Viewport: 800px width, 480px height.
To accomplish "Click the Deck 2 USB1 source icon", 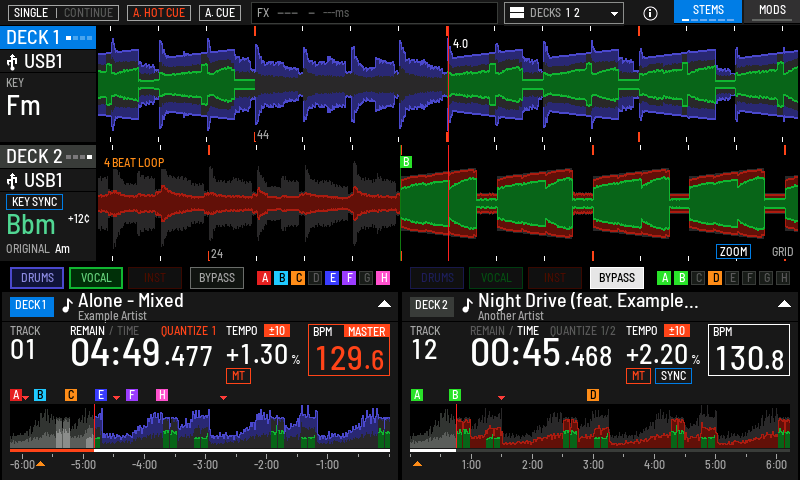I will point(12,181).
